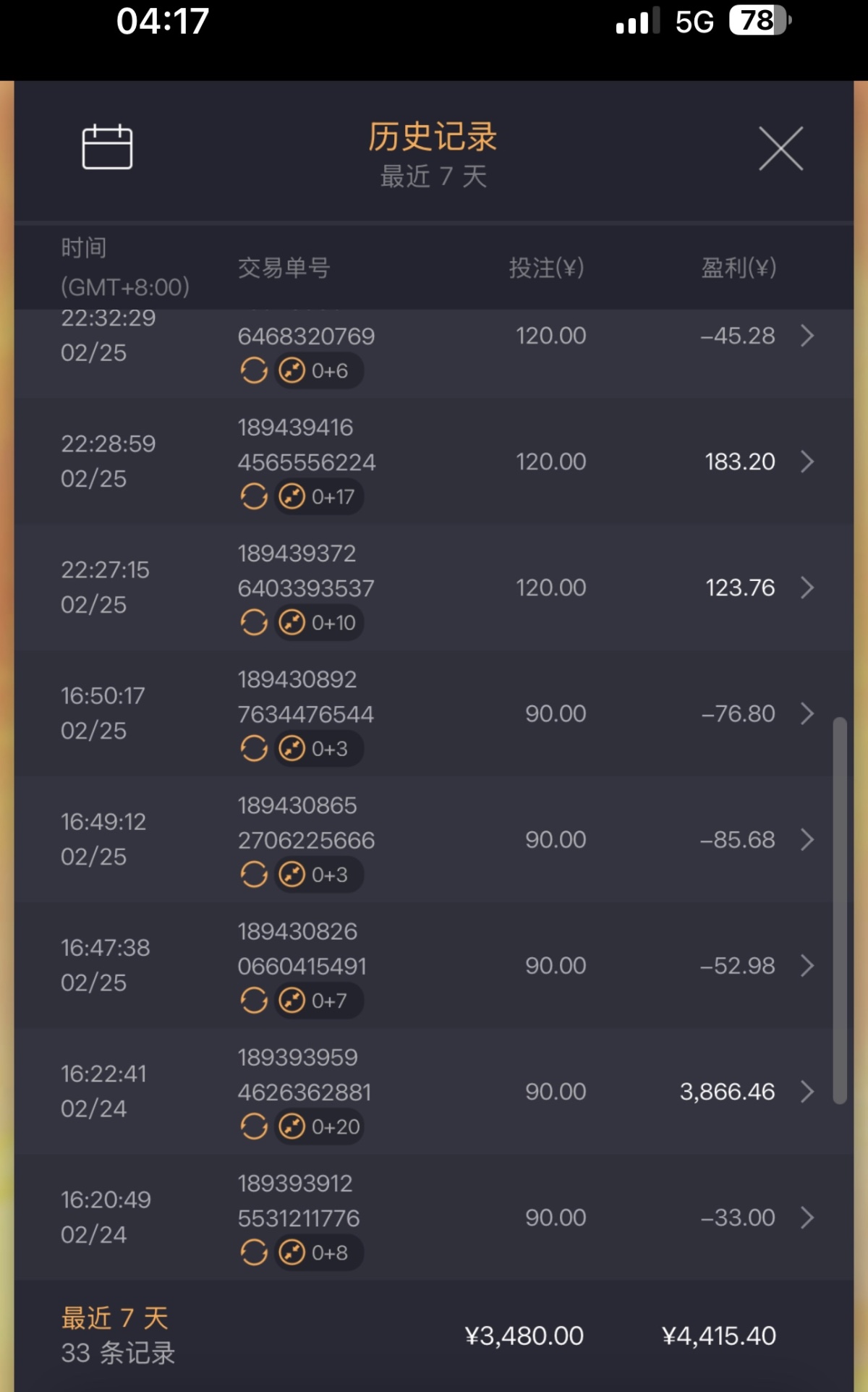The image size is (868, 1392).
Task: Select the 历史记录 title header
Action: pos(433,137)
